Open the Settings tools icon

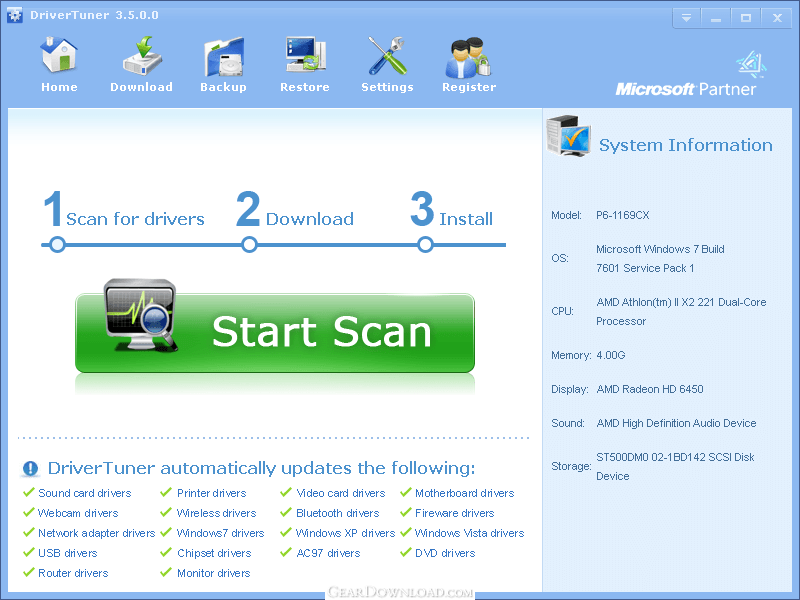[387, 55]
